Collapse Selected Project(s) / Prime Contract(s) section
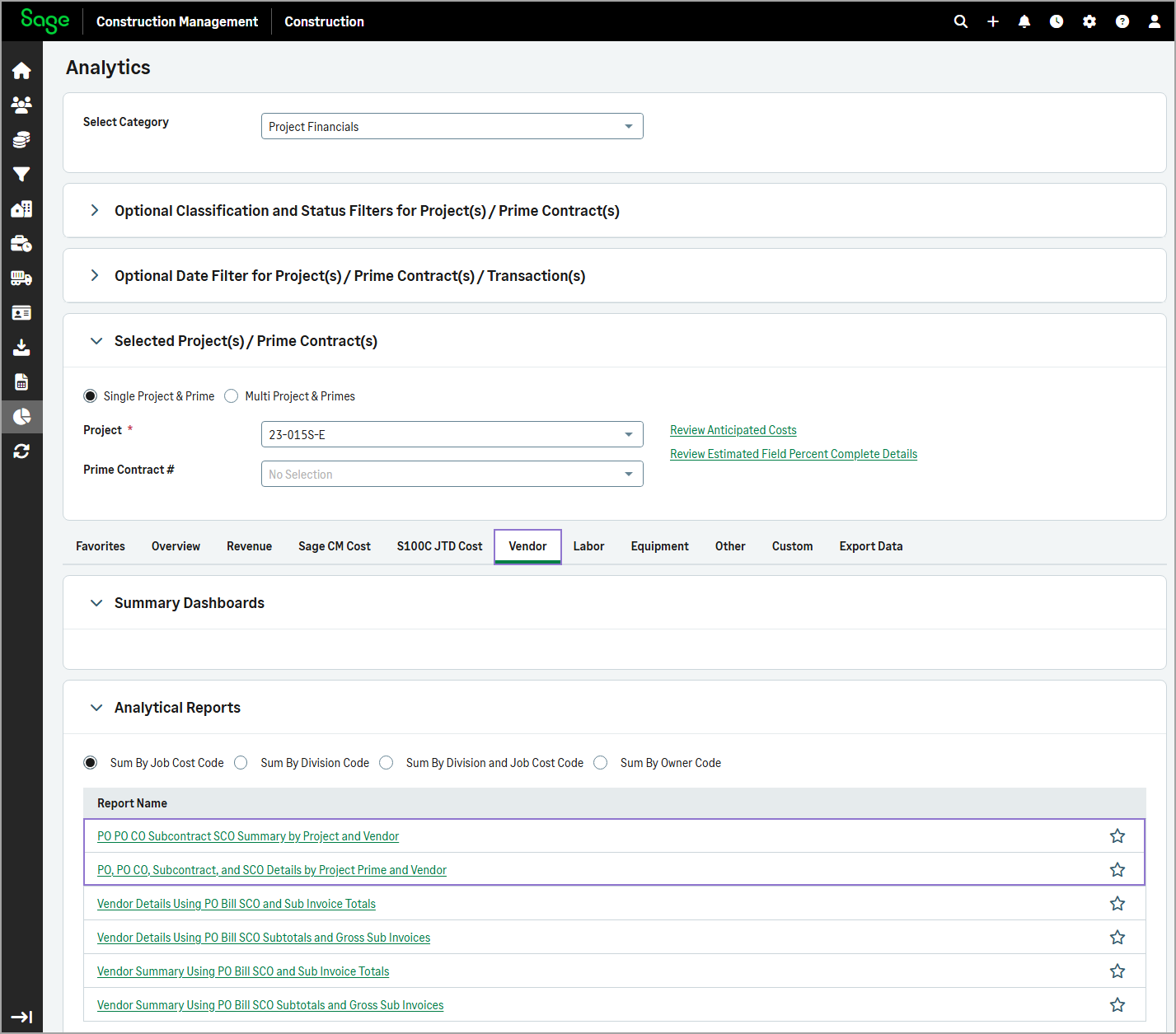 click(x=96, y=341)
